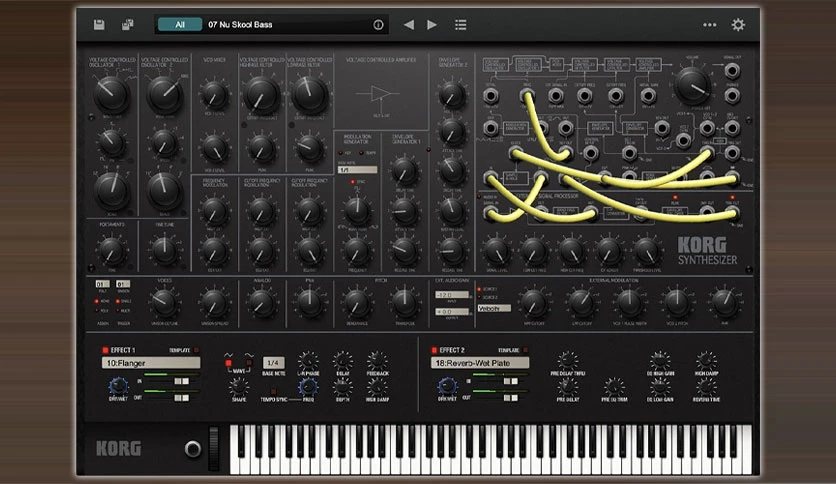Click the Modulation Generator frequency knob
The width and height of the screenshot is (836, 484).
[x=357, y=251]
